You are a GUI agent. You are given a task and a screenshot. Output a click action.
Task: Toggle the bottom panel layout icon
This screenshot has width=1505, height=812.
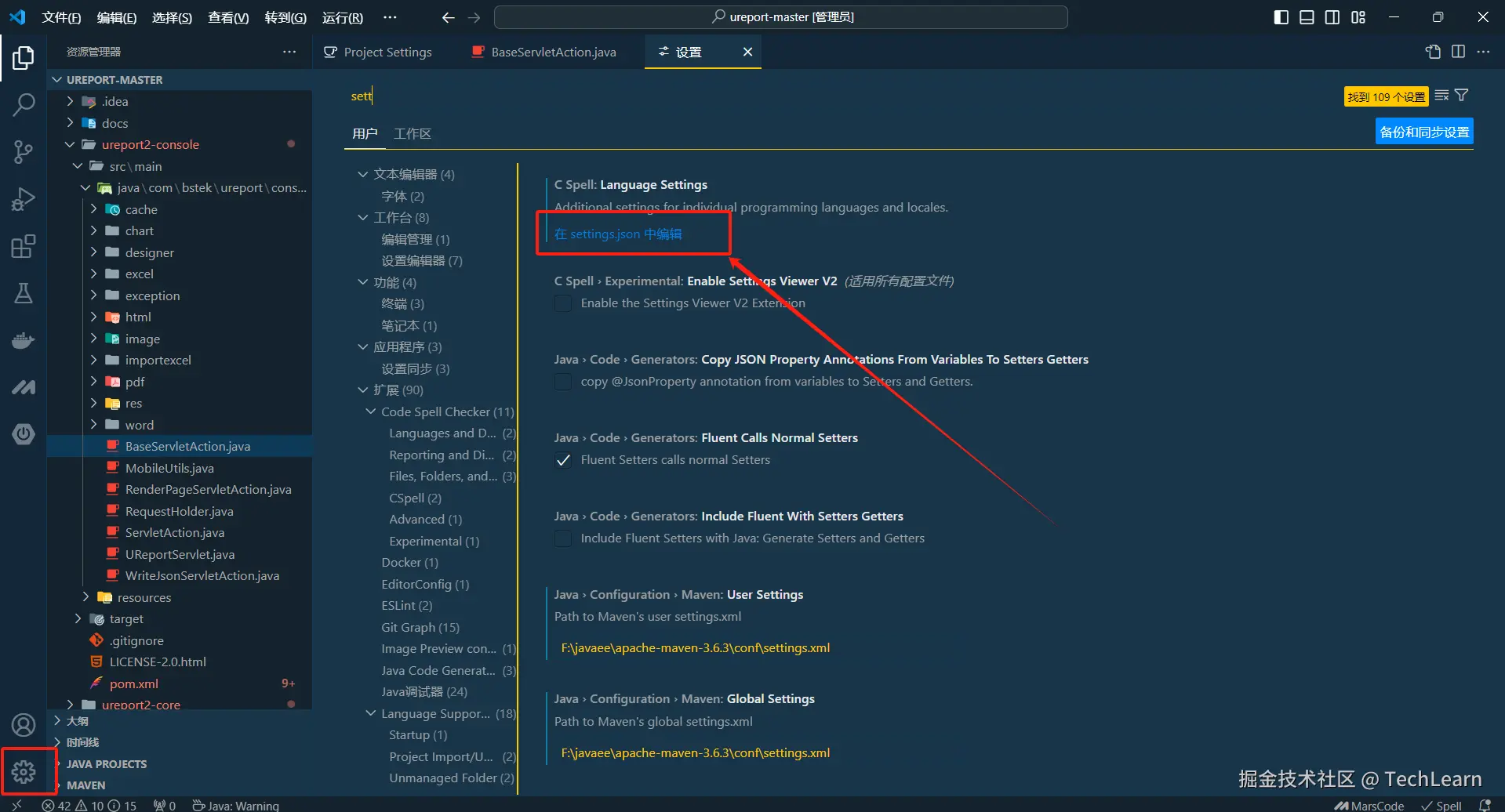1307,17
